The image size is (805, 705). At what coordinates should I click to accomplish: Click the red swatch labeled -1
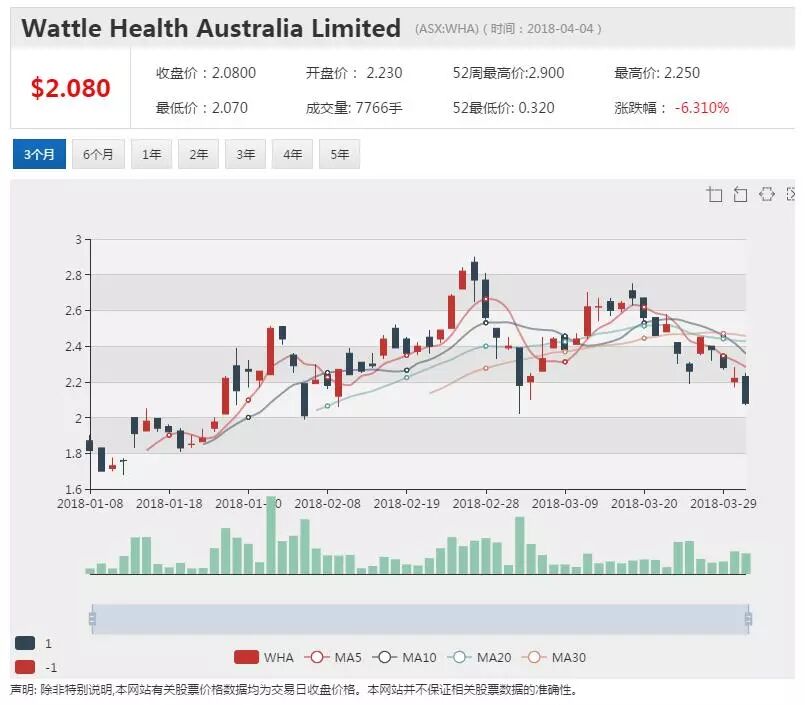(25, 667)
